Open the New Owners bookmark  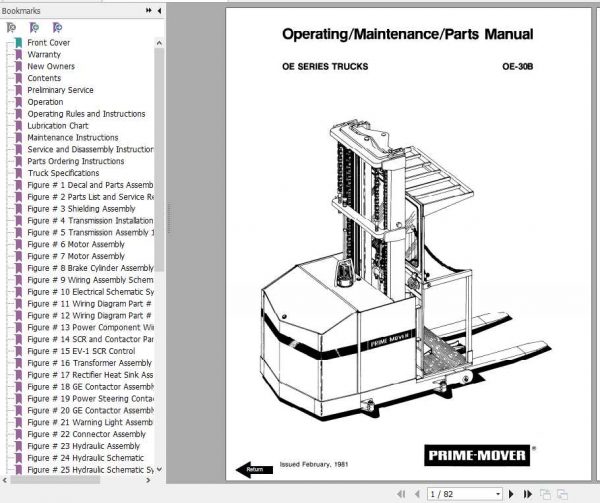(x=51, y=66)
